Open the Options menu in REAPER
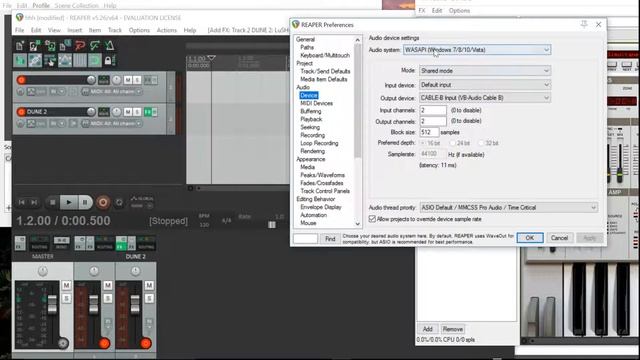Viewport: 640px width, 360px height. pyautogui.click(x=139, y=30)
